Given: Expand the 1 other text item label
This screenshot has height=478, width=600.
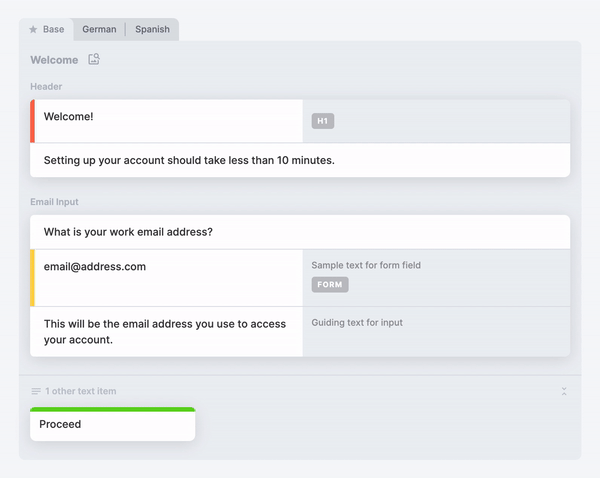Looking at the screenshot, I should pos(81,391).
